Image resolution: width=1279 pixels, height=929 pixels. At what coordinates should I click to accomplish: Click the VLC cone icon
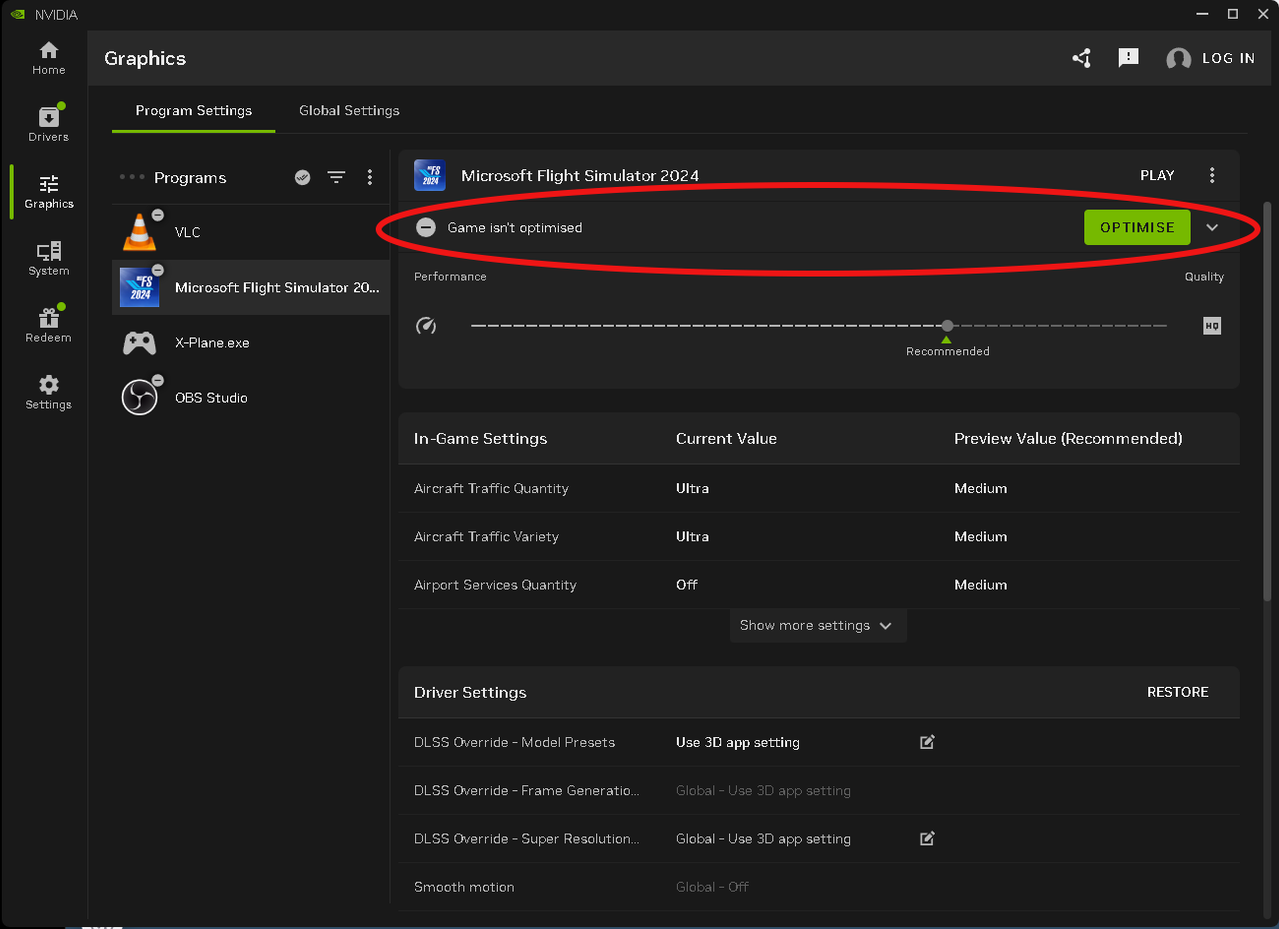pos(139,232)
